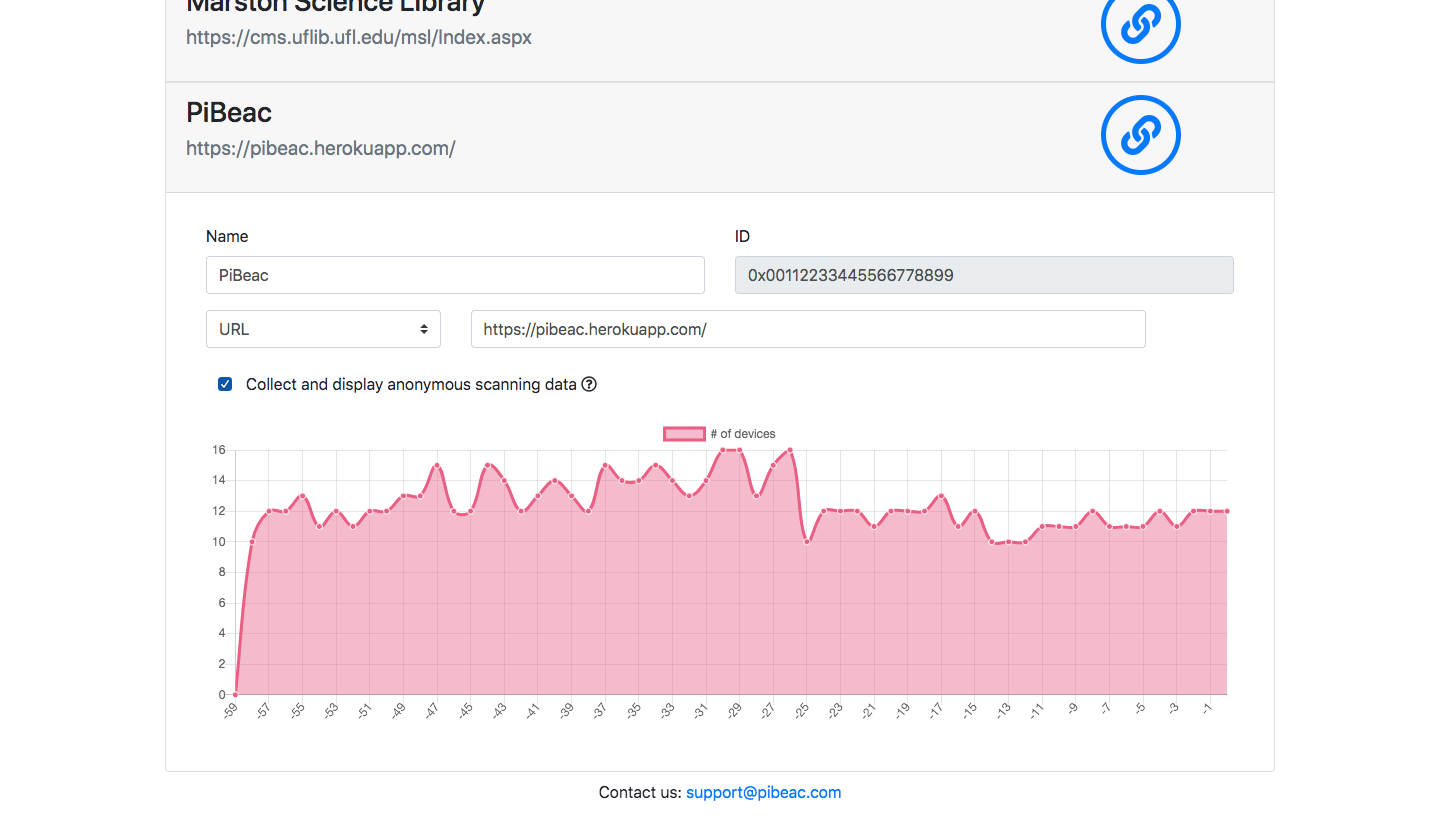Click the Name field containing PiBeac
Image resolution: width=1440 pixels, height=820 pixels.
[x=455, y=275]
